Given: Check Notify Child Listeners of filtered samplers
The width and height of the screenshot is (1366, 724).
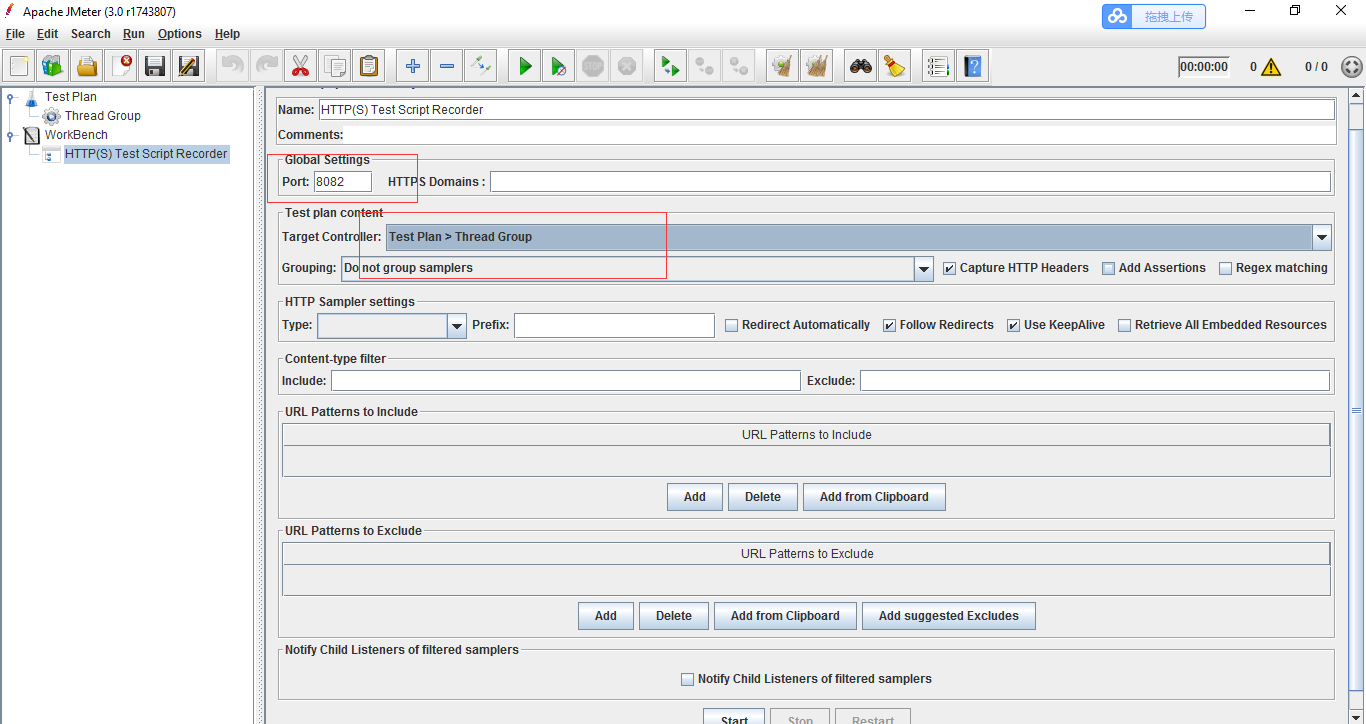Looking at the screenshot, I should point(687,679).
